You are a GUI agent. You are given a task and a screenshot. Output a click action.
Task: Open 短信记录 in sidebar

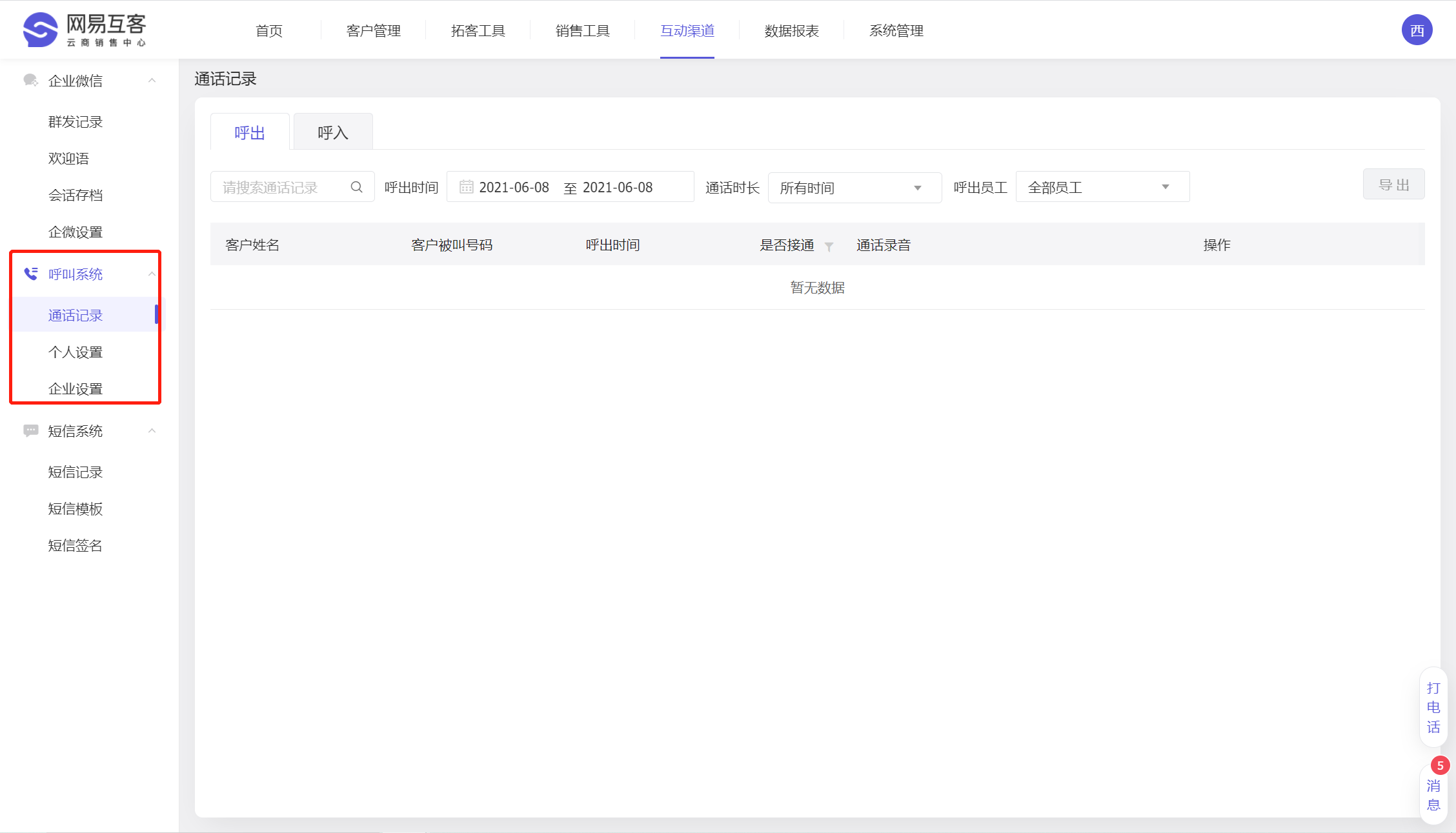tap(76, 472)
